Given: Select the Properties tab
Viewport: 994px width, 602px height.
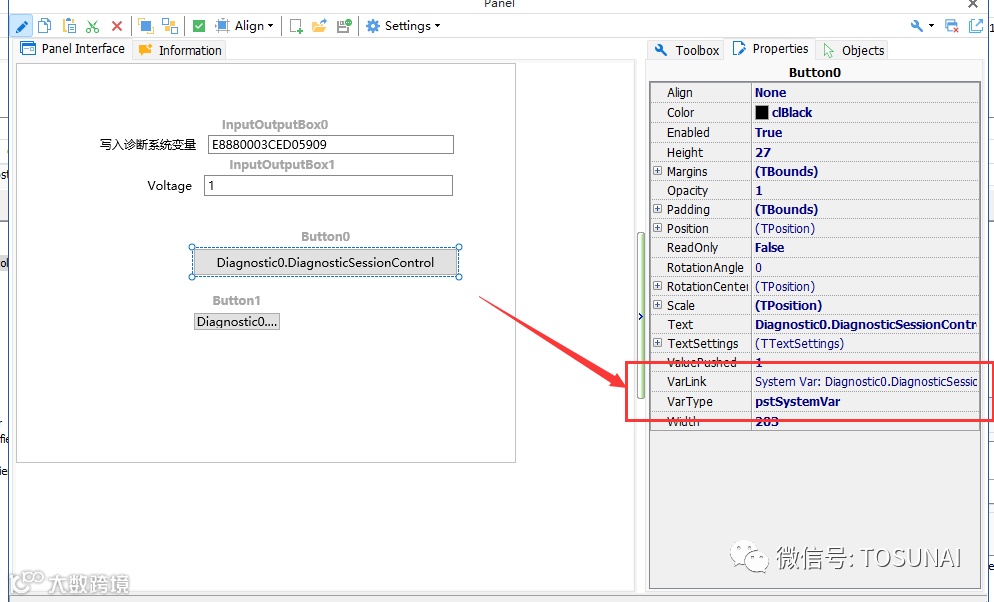Looking at the screenshot, I should click(x=770, y=49).
